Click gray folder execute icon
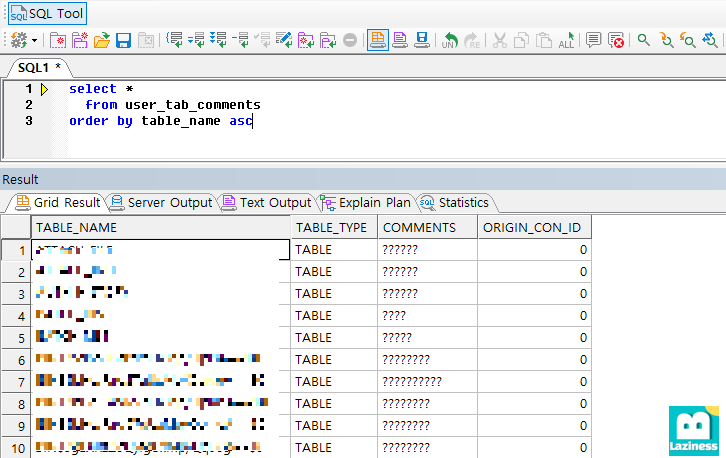 [x=328, y=40]
